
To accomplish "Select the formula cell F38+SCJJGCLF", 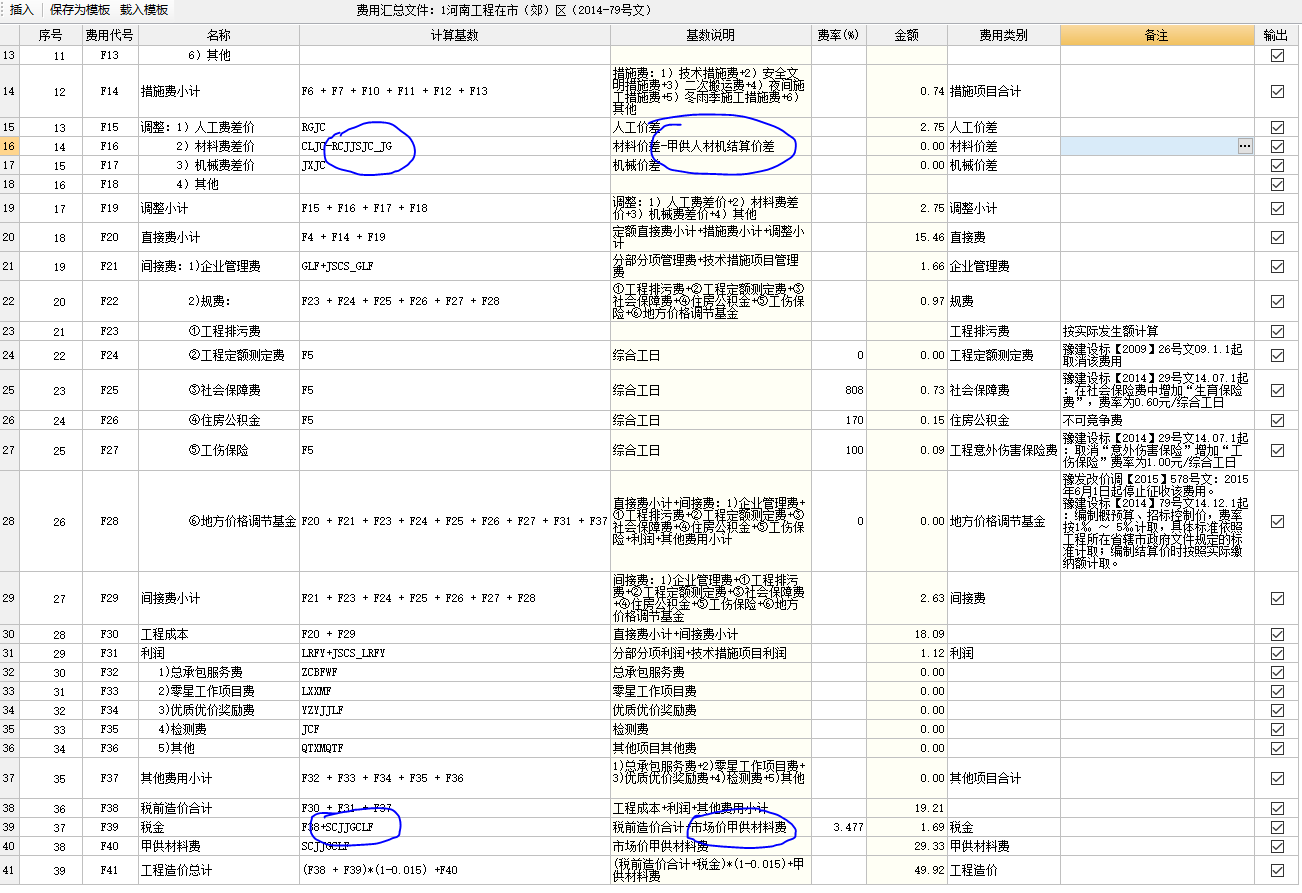I will [454, 827].
